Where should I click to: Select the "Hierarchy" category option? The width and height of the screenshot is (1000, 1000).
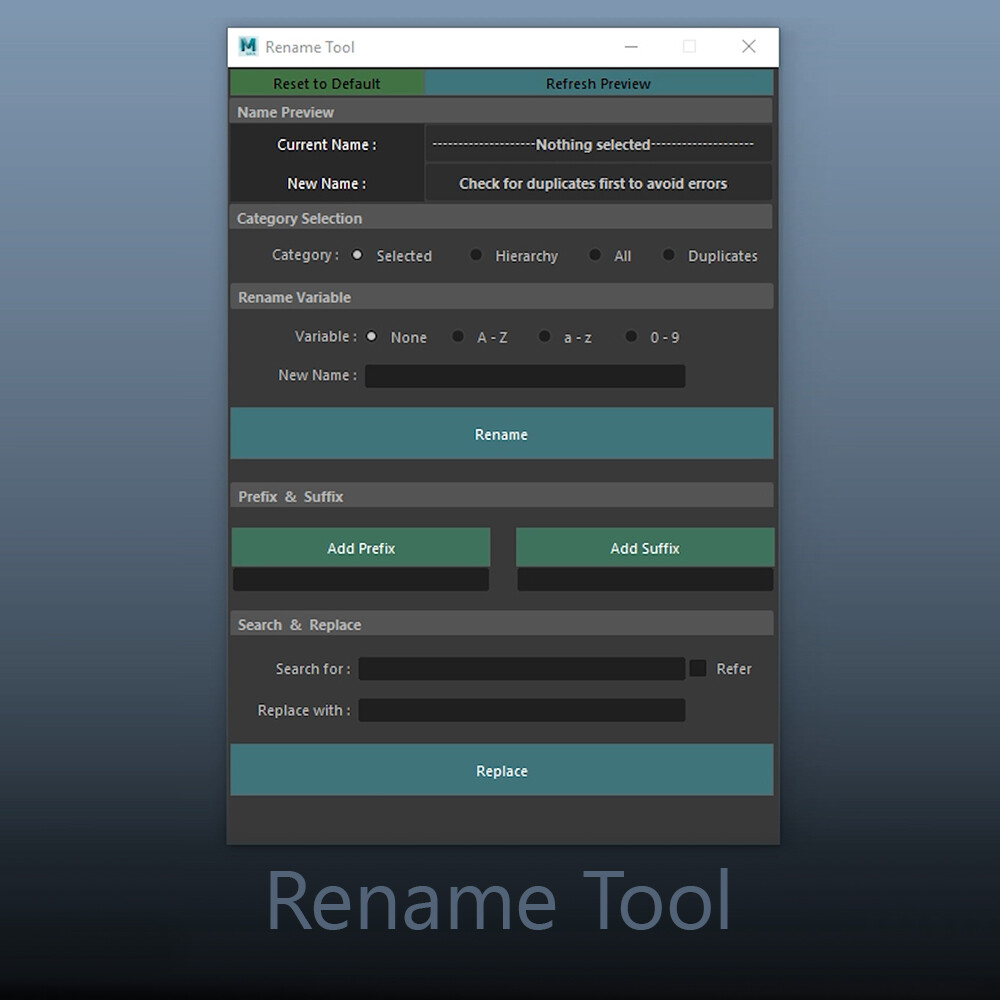click(x=476, y=255)
